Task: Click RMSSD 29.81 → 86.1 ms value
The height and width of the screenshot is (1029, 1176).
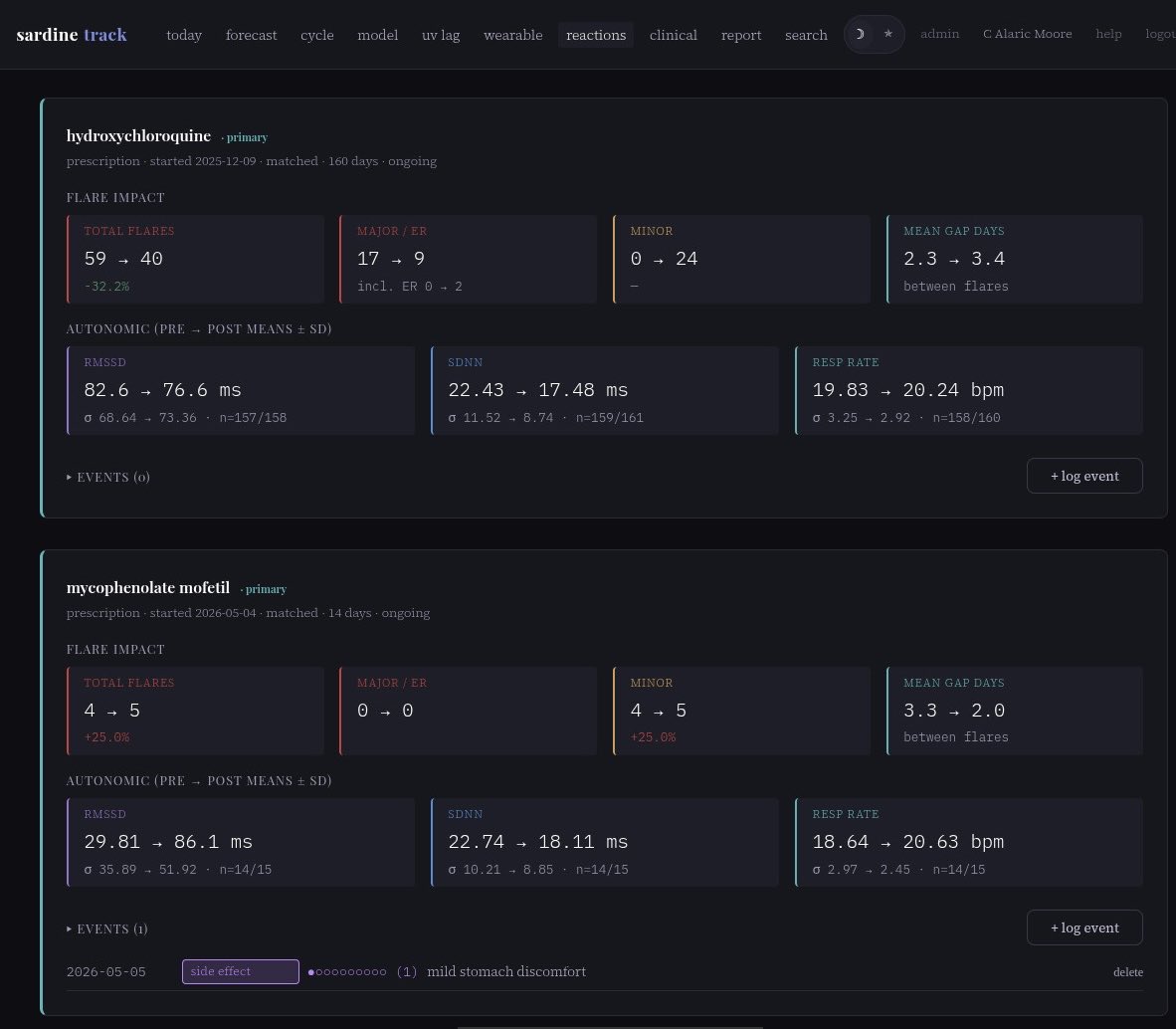Action: (168, 842)
